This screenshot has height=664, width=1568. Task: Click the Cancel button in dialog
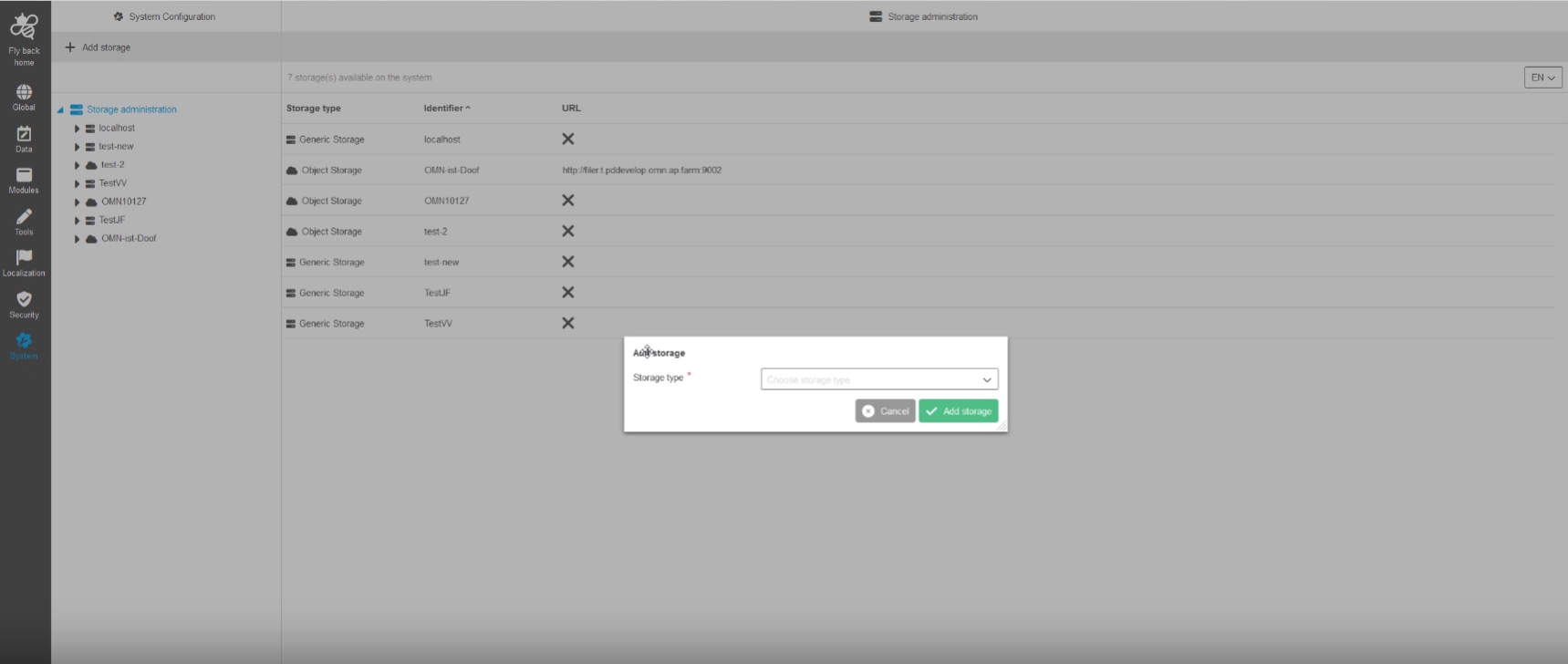tap(885, 411)
